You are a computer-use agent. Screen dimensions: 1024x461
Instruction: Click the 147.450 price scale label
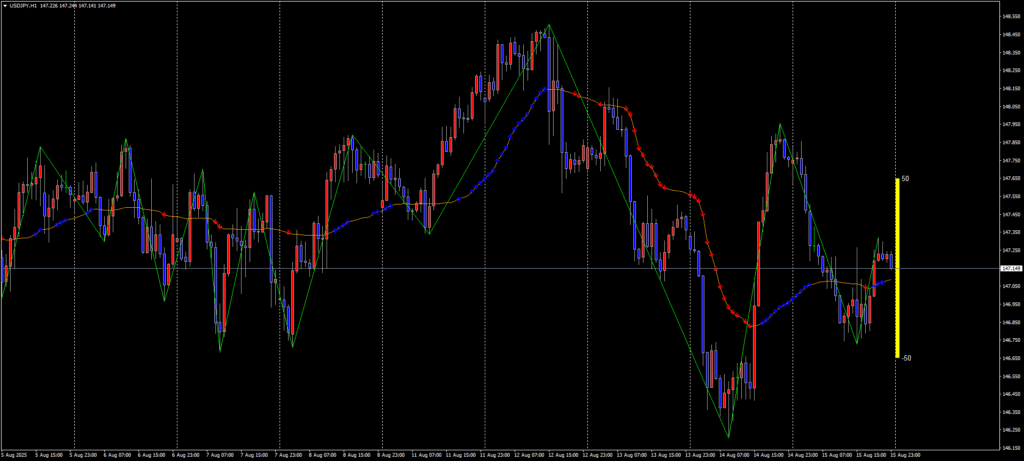coord(1010,214)
